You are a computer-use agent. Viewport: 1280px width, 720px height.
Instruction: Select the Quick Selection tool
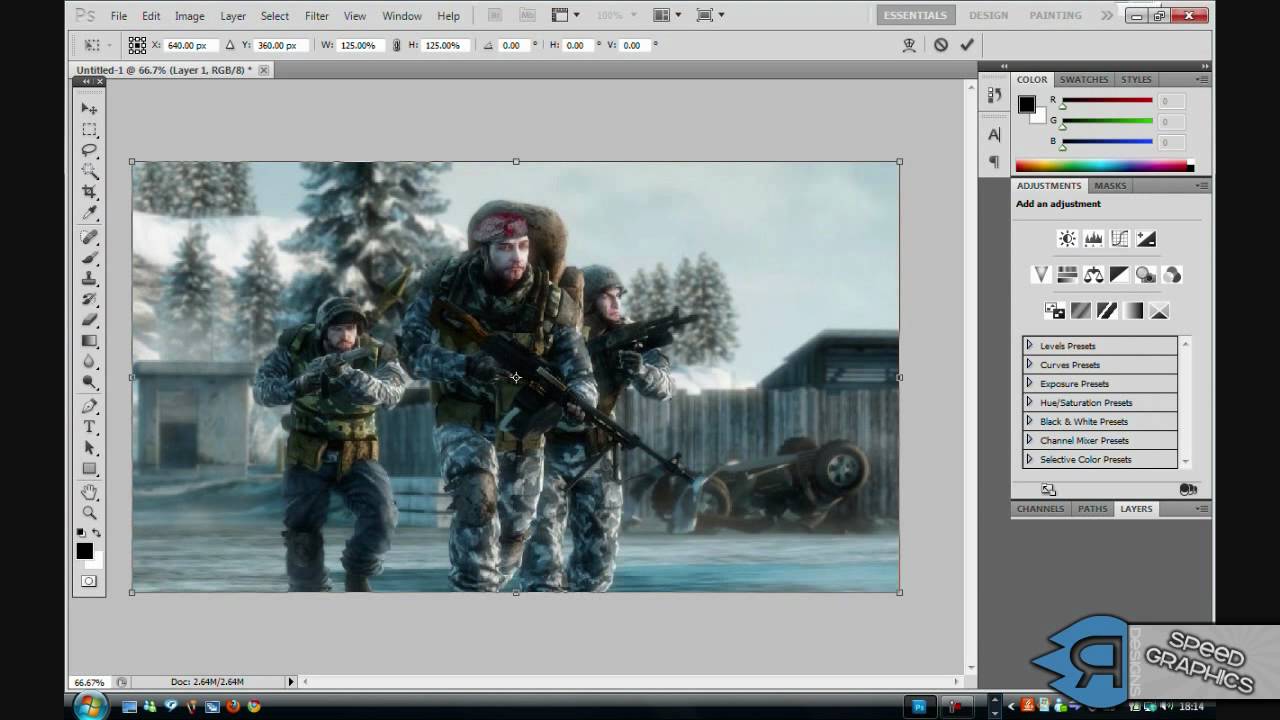pos(89,171)
